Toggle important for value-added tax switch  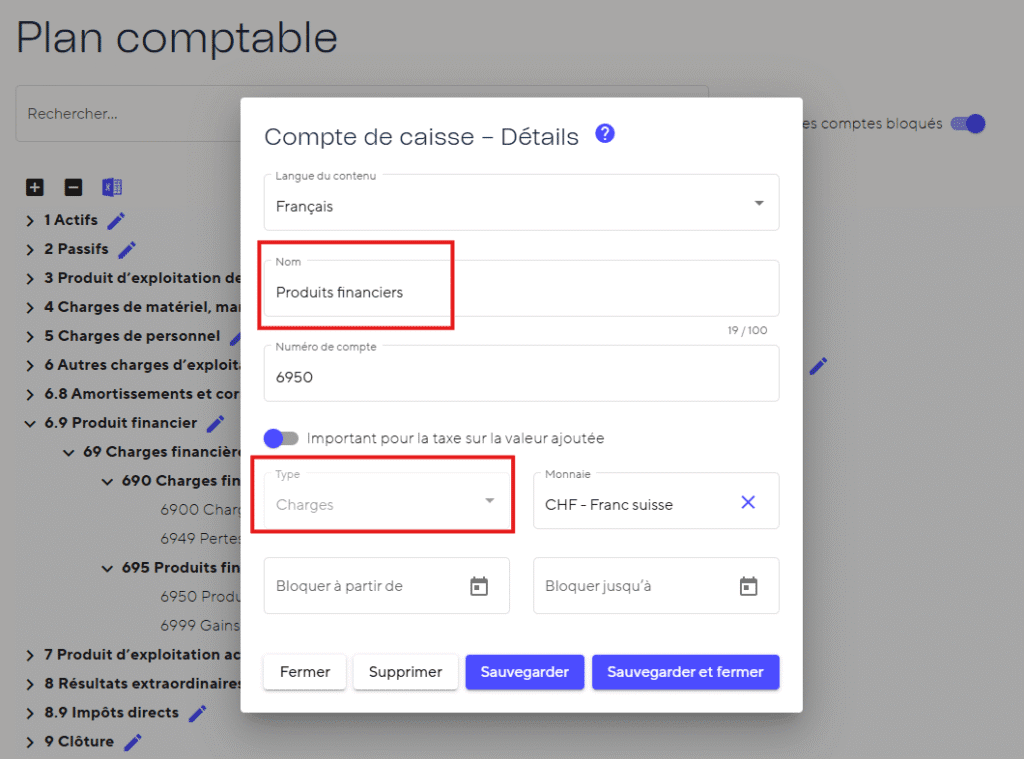click(281, 438)
